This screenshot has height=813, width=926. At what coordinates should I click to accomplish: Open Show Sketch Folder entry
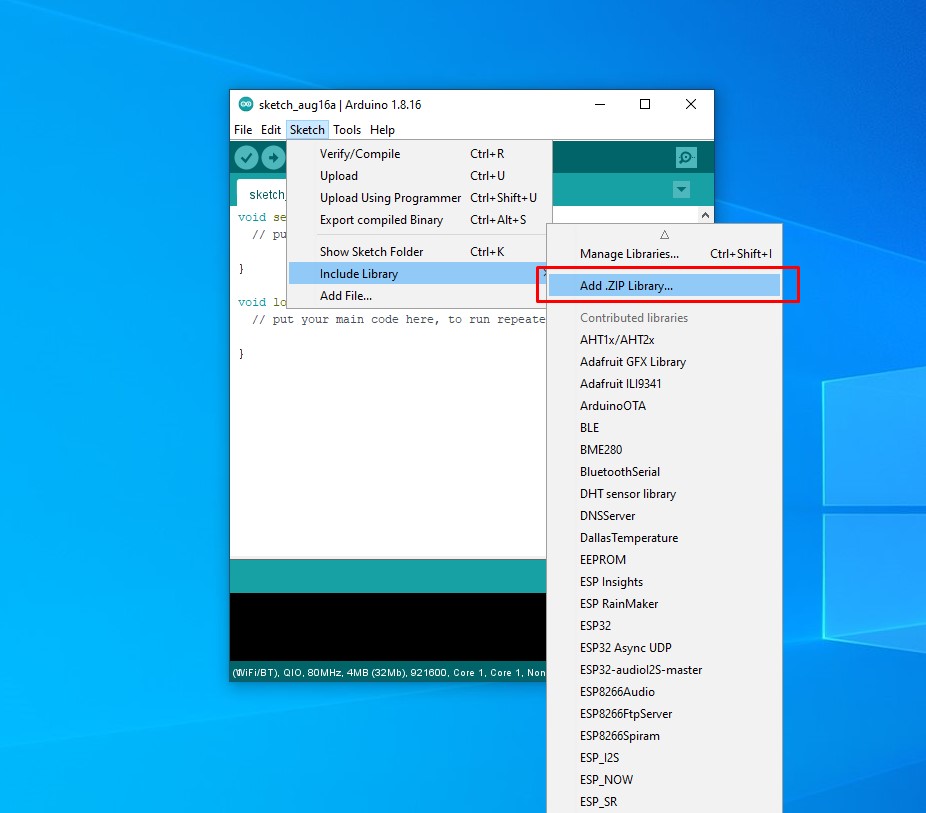pos(371,252)
